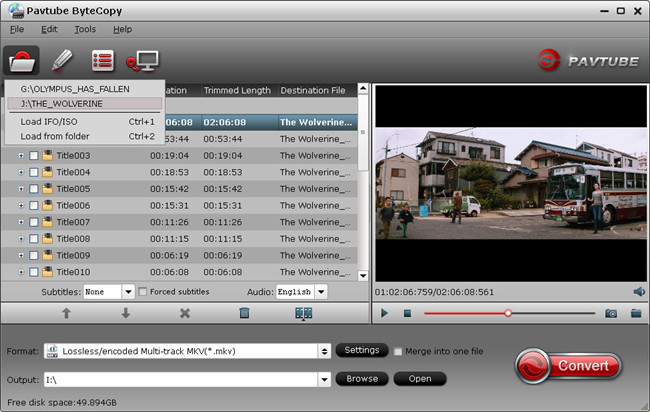Open the Tools menu
This screenshot has width=650, height=412.
85,29
